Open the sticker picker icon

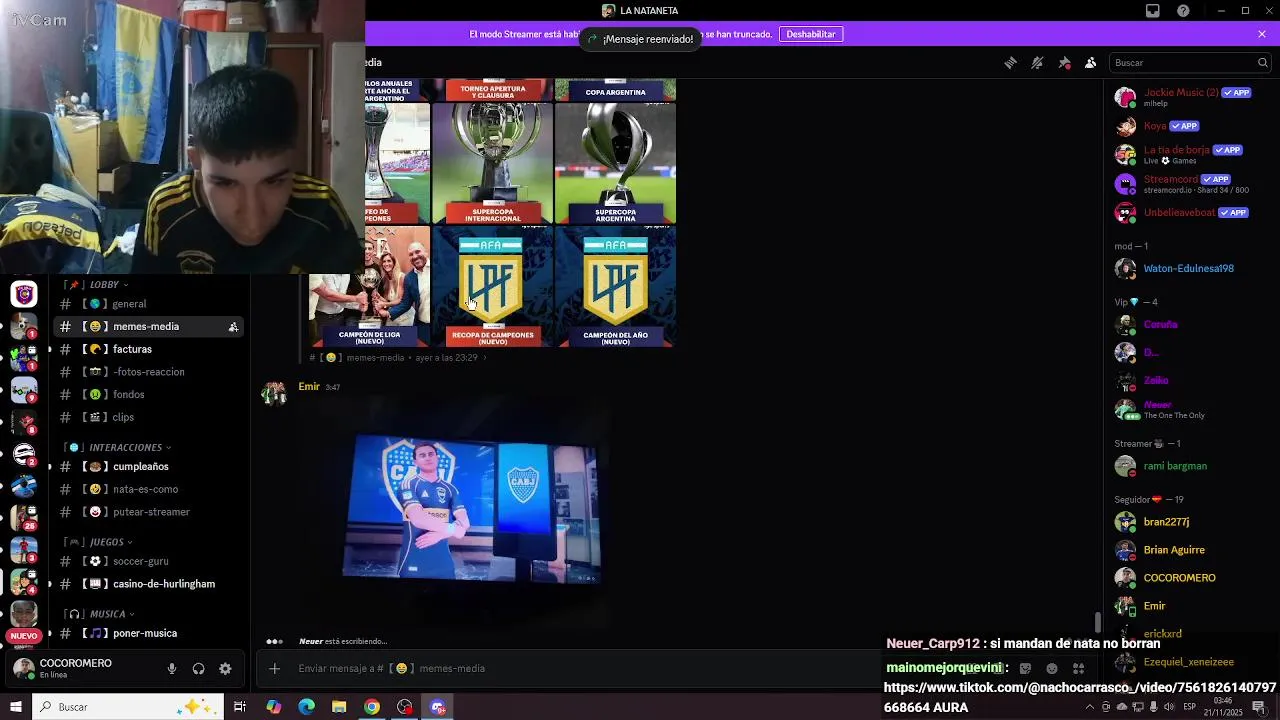click(x=1025, y=669)
